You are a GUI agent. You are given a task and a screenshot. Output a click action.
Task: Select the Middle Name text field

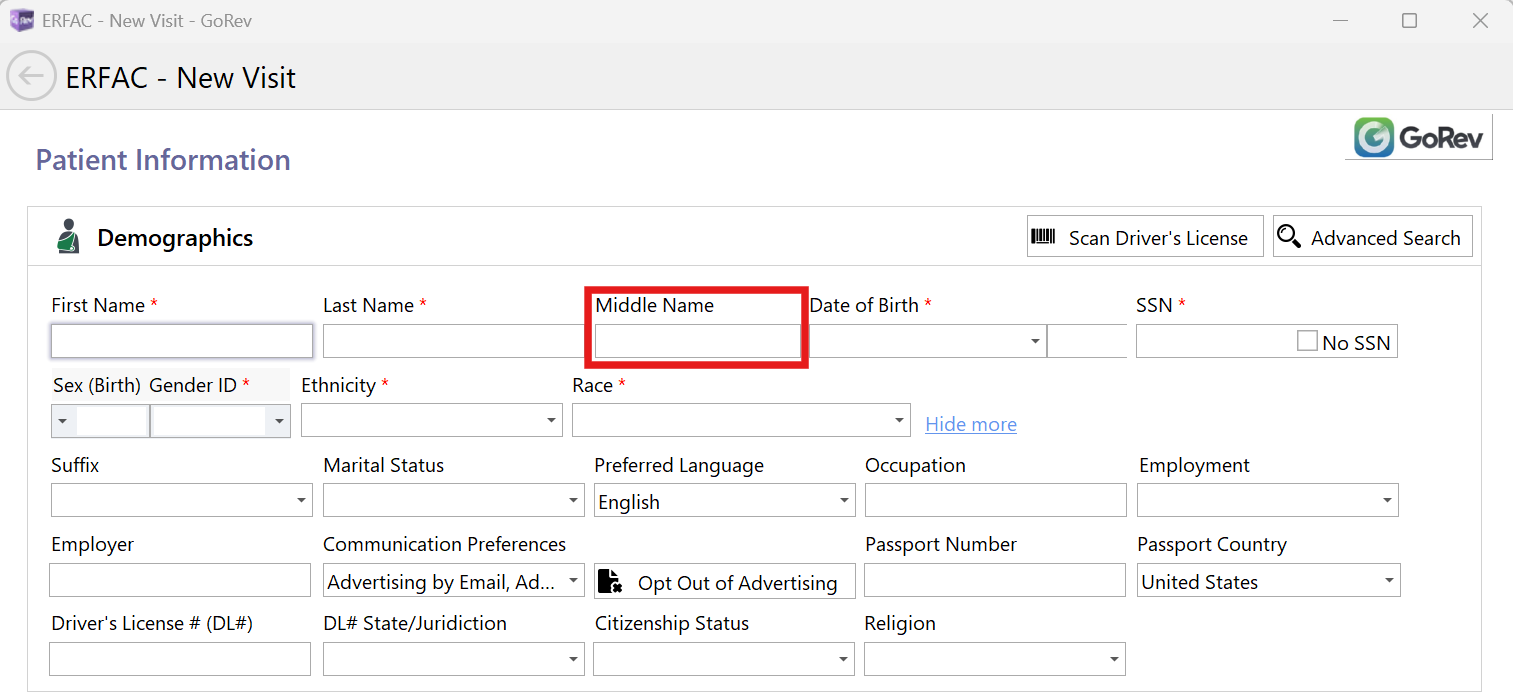tap(697, 341)
